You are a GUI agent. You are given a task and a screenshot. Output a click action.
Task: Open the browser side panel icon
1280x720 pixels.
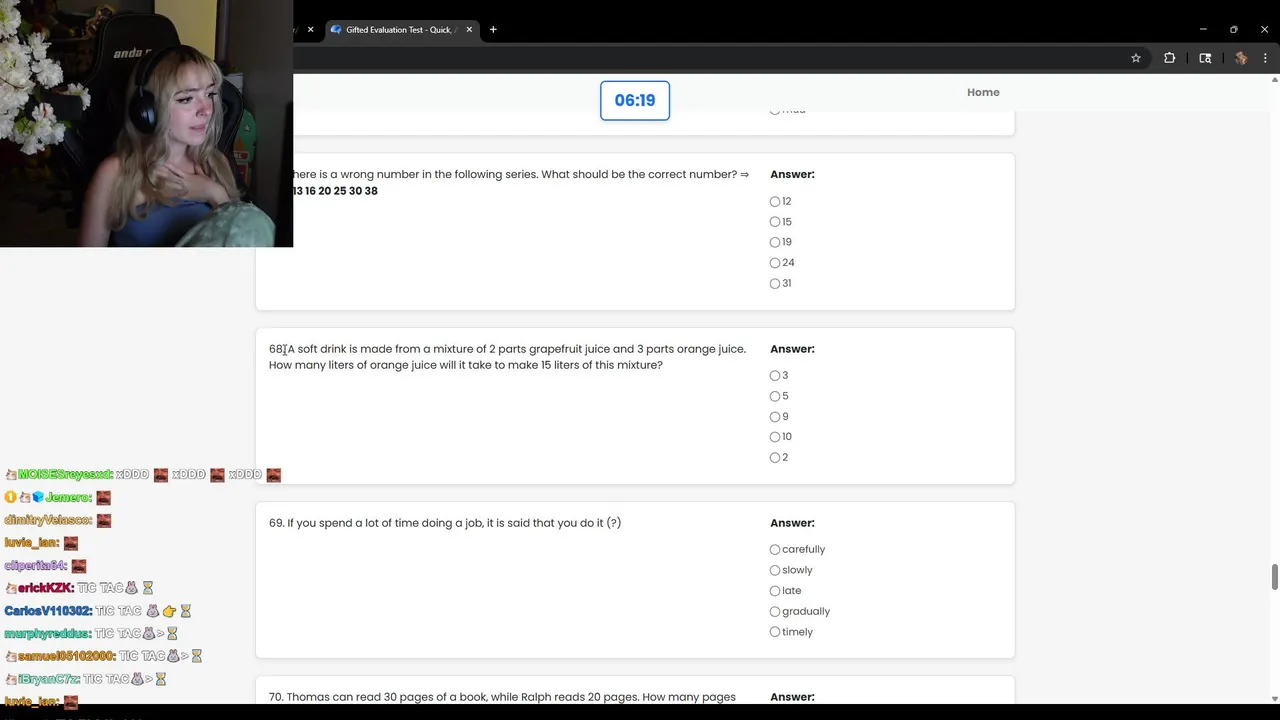point(1205,58)
